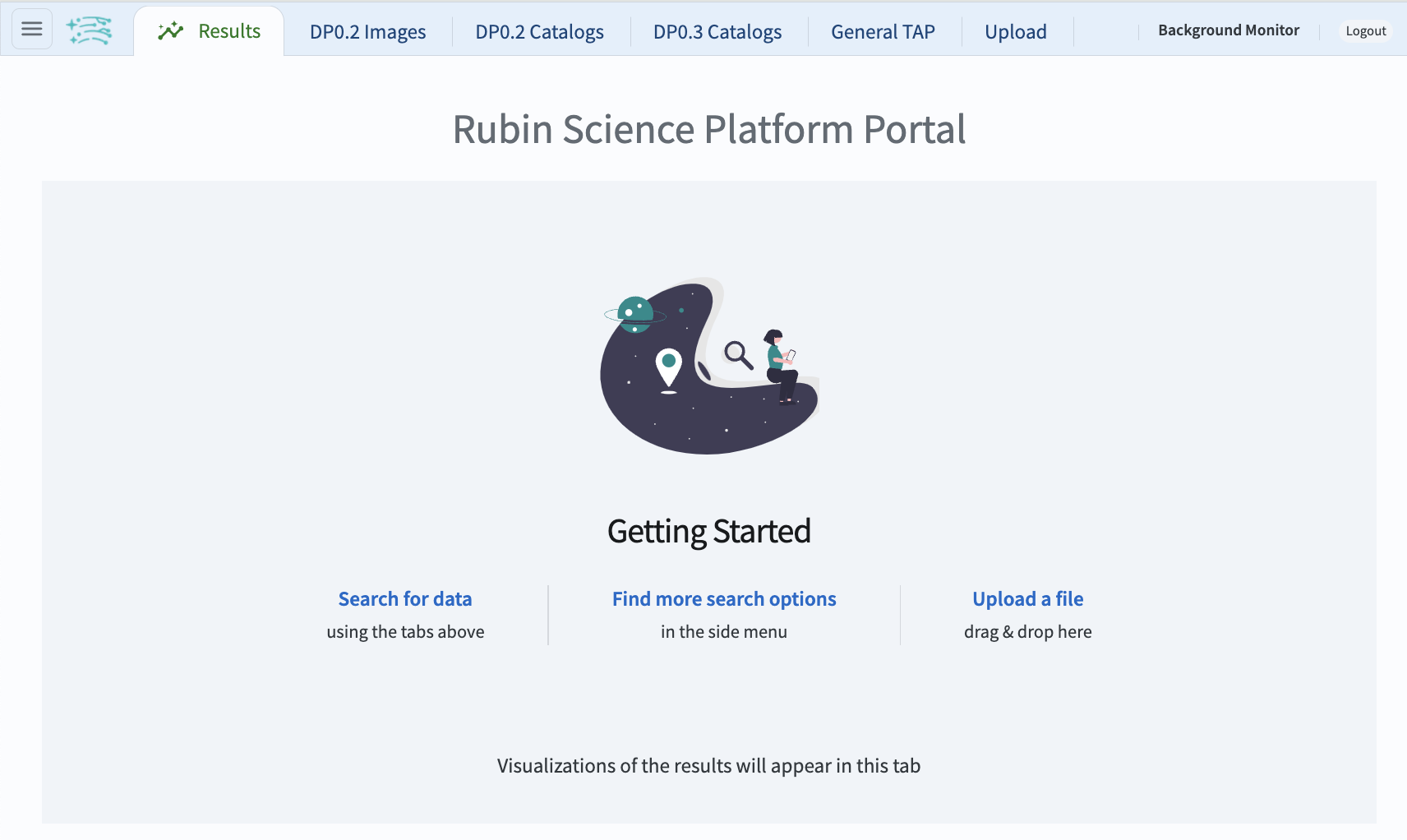Screen dimensions: 1407x840
Task: Click Find more search options
Action: click(x=722, y=598)
